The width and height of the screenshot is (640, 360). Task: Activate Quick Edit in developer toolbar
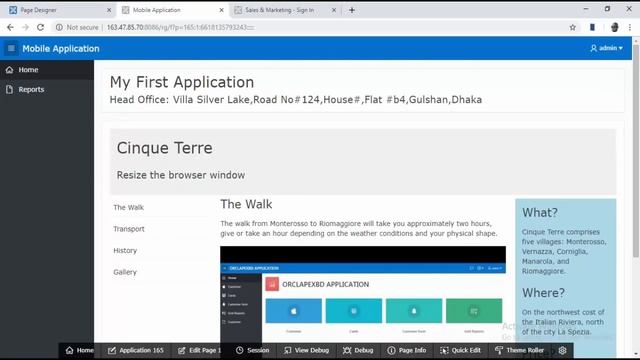[x=460, y=350]
